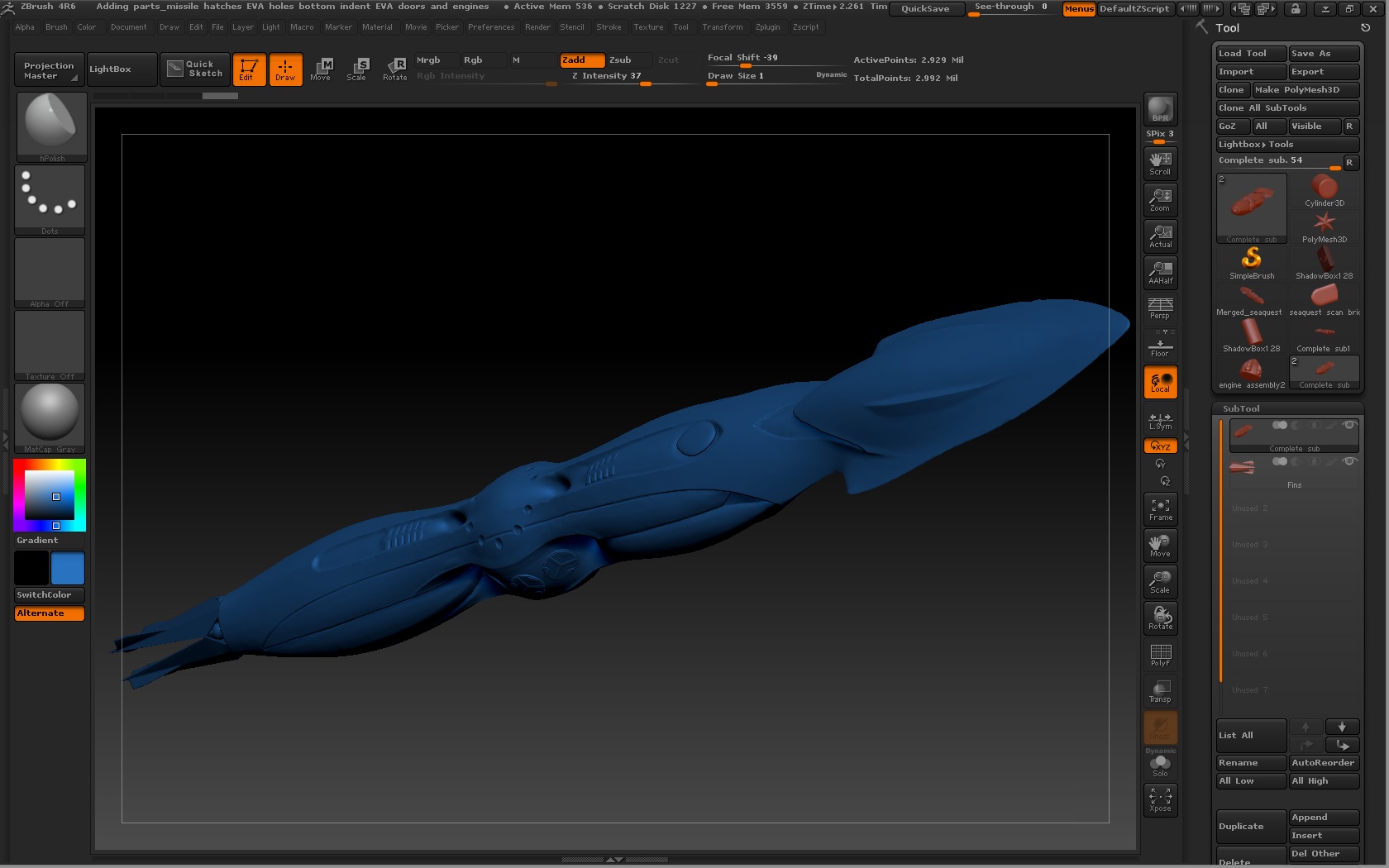This screenshot has width=1389, height=868.
Task: Open the MatCap Gray material selector
Action: pyautogui.click(x=50, y=417)
